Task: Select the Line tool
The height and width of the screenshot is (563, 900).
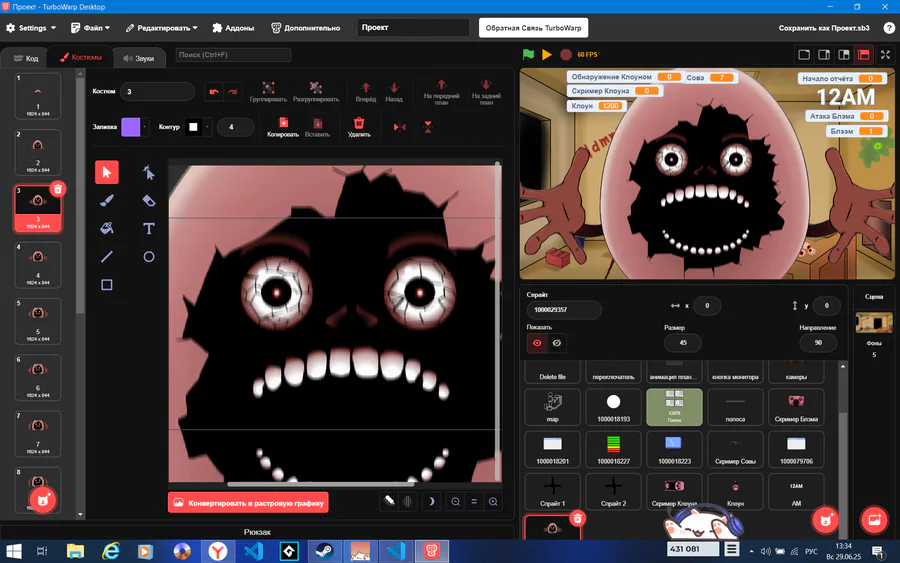Action: (x=107, y=257)
